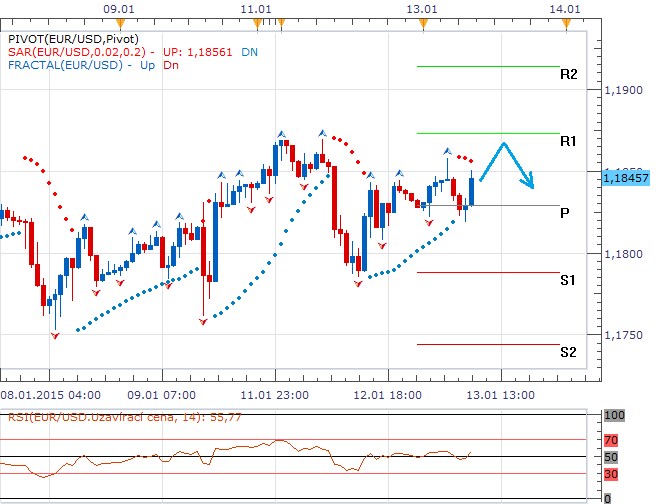
Task: Click the orange date marker under 09.01
Action: (x=118, y=20)
